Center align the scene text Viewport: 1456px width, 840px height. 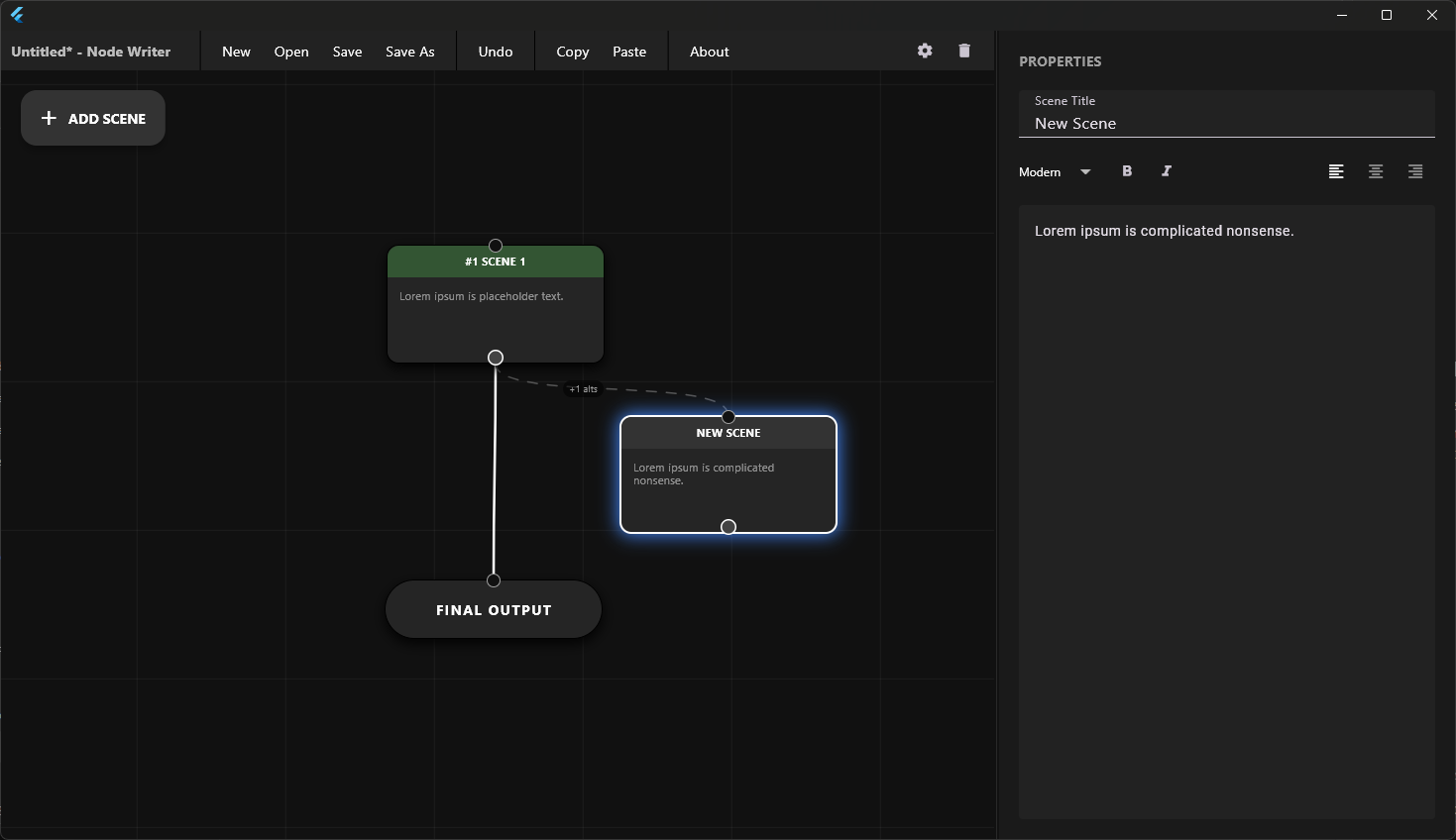tap(1376, 171)
